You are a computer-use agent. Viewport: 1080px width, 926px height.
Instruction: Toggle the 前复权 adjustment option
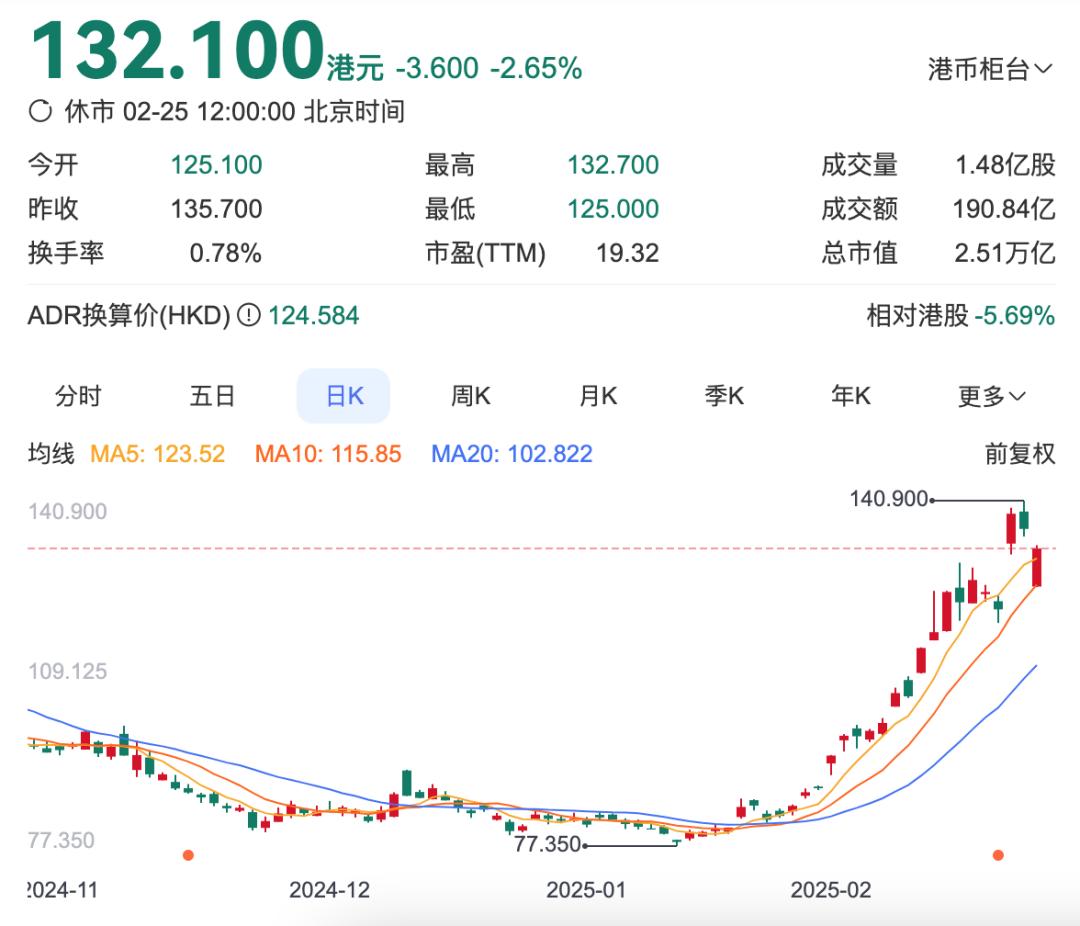click(1019, 453)
